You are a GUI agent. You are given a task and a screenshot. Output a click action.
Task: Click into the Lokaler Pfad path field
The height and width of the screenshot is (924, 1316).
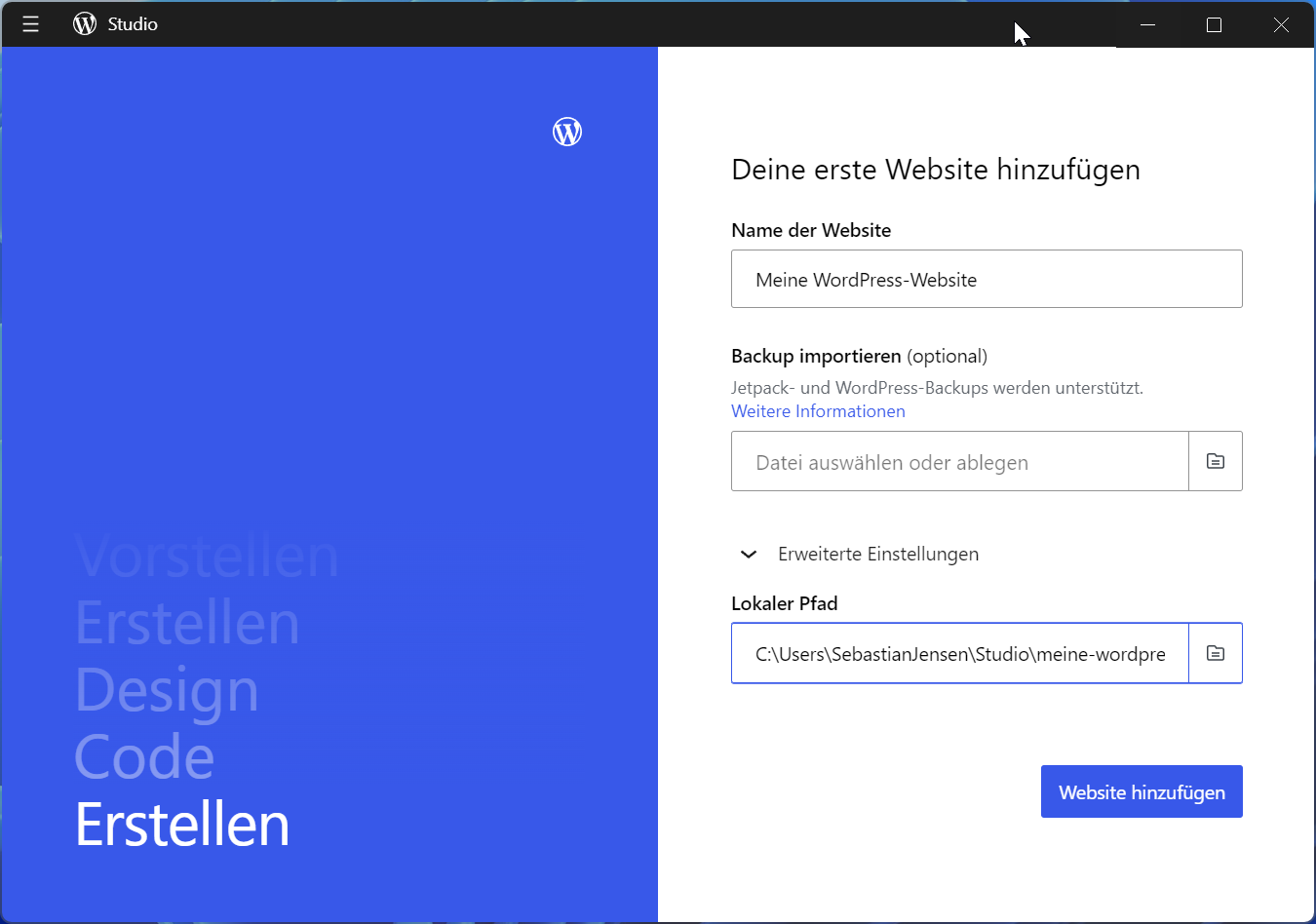959,654
